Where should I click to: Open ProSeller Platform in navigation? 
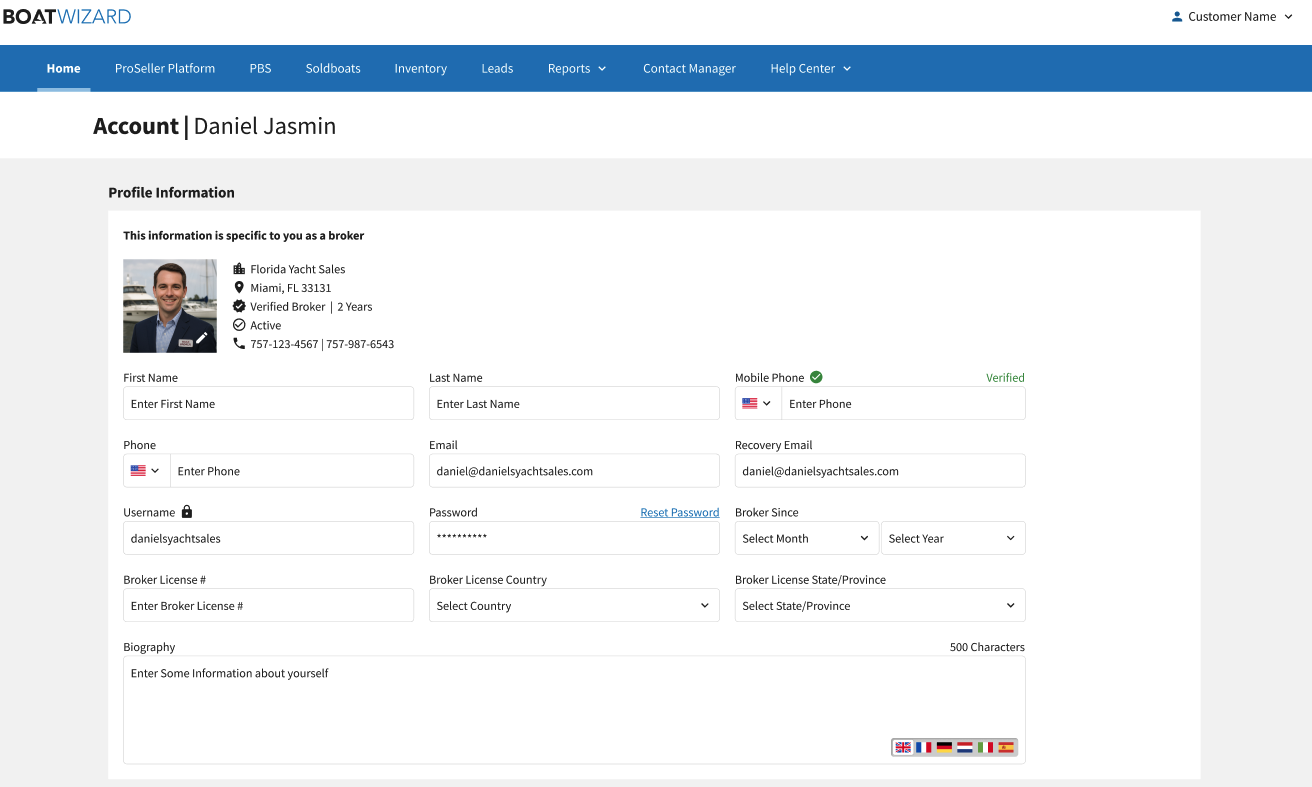[x=165, y=68]
